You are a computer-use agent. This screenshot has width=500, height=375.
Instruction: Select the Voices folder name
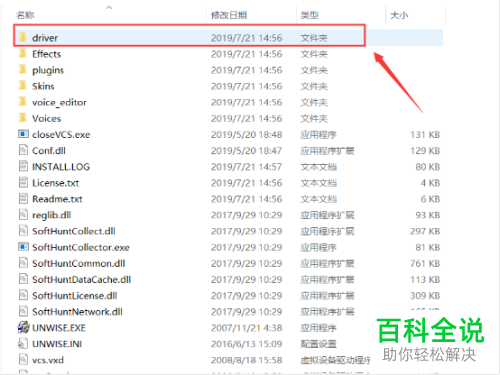coord(47,118)
